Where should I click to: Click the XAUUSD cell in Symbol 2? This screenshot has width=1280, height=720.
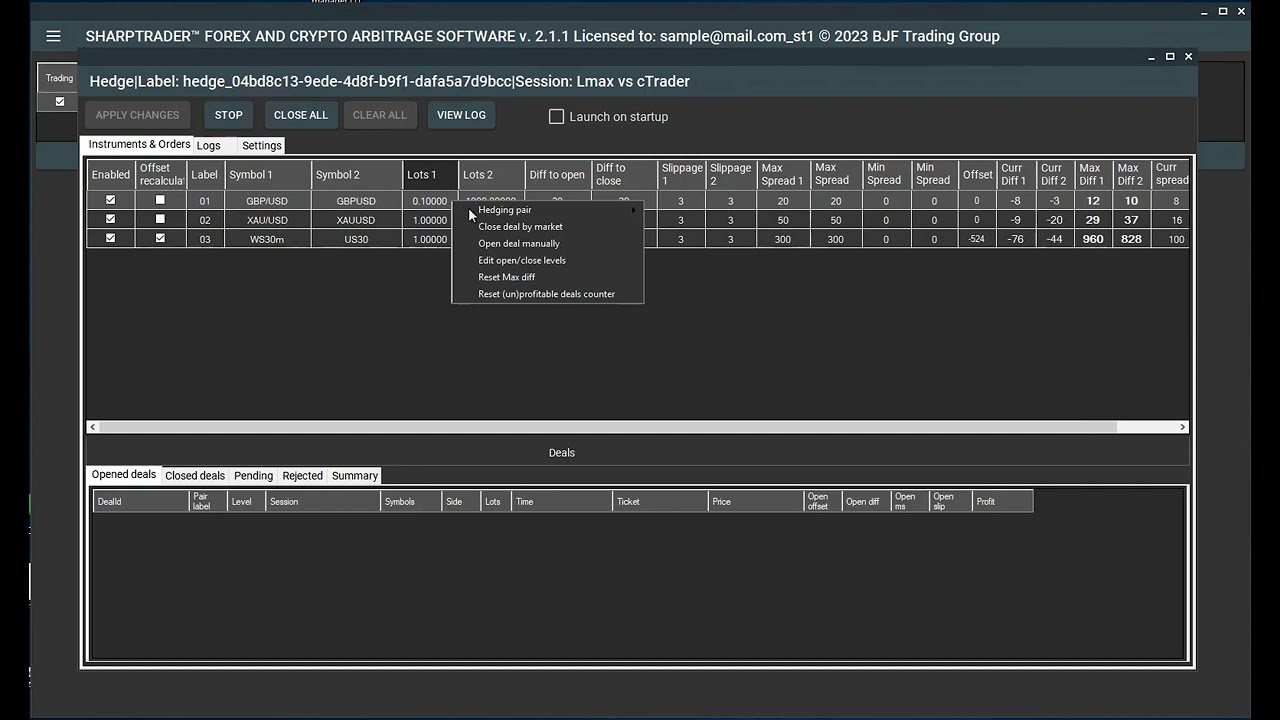(356, 220)
